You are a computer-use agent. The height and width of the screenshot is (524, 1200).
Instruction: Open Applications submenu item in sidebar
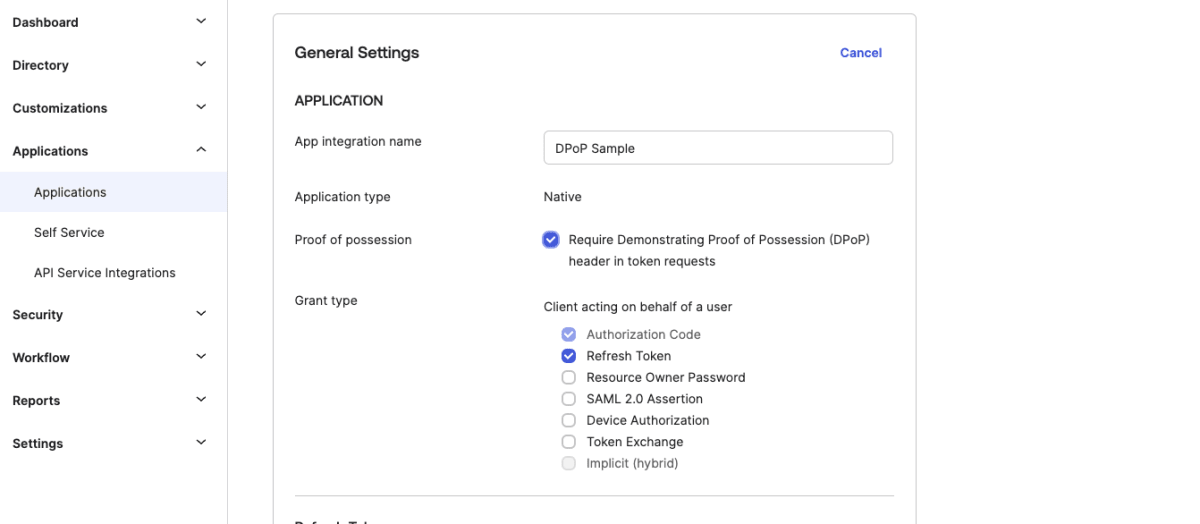(x=70, y=192)
